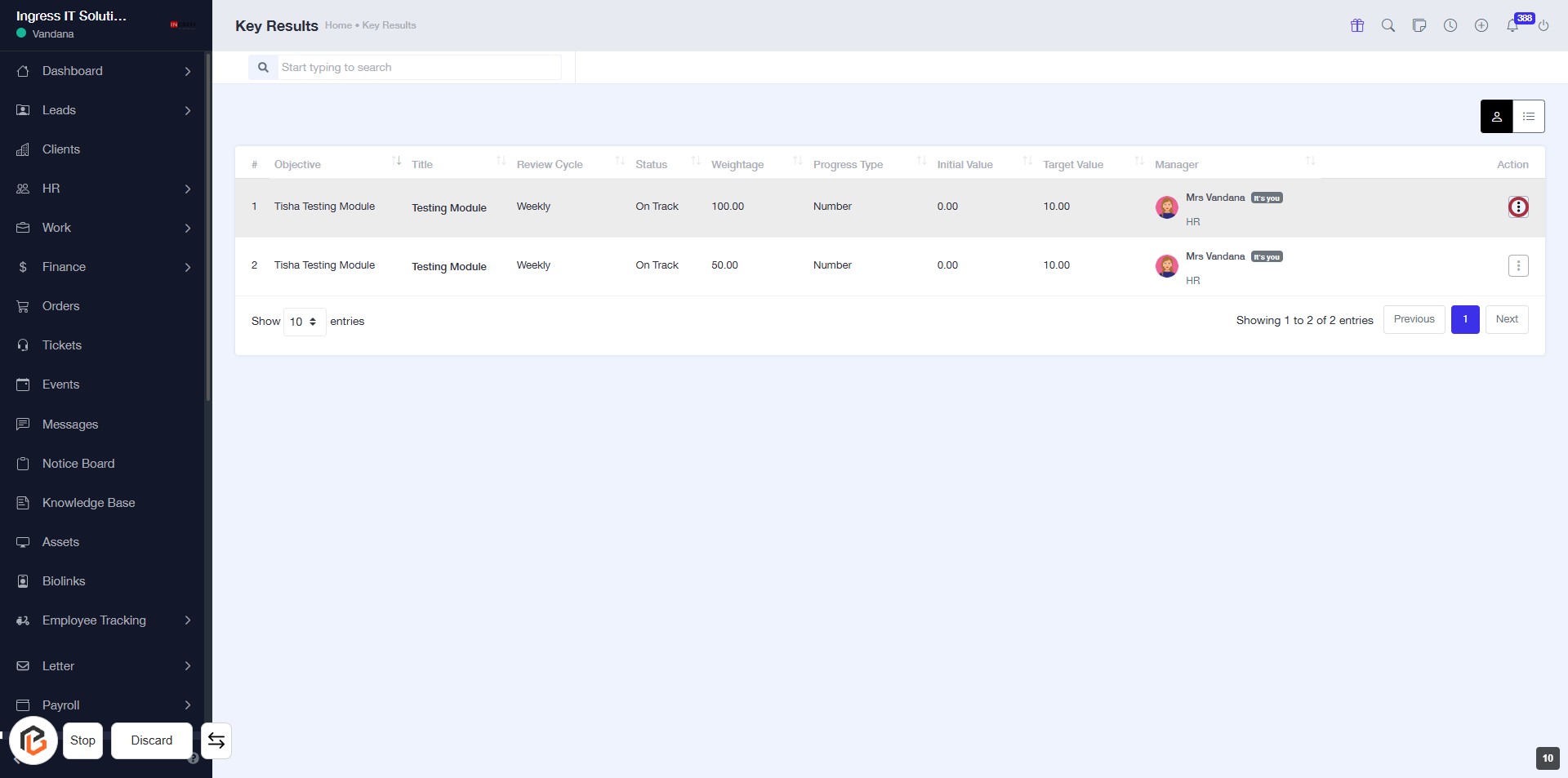Click the Next pagination button
This screenshot has height=778, width=1568.
click(1507, 319)
